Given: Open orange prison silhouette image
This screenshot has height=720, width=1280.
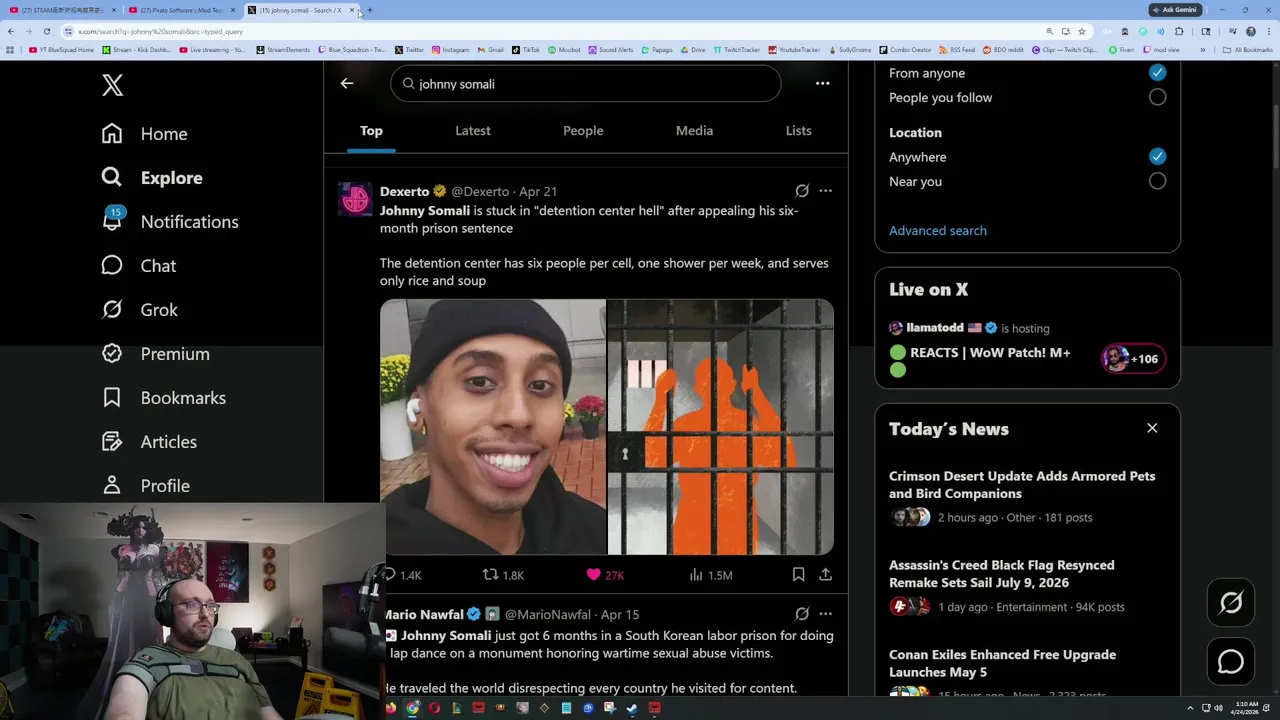Looking at the screenshot, I should [721, 427].
